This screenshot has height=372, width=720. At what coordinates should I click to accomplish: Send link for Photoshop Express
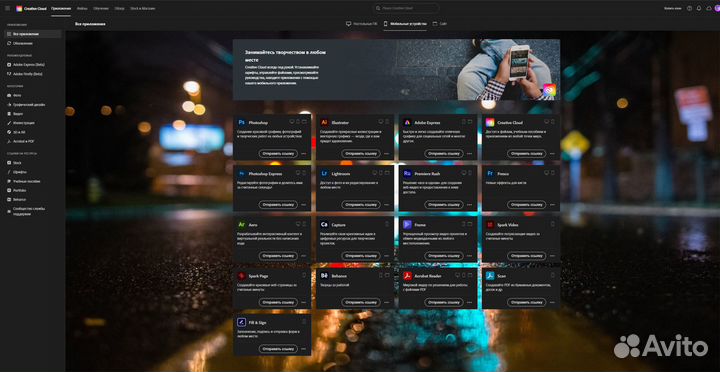tap(278, 204)
